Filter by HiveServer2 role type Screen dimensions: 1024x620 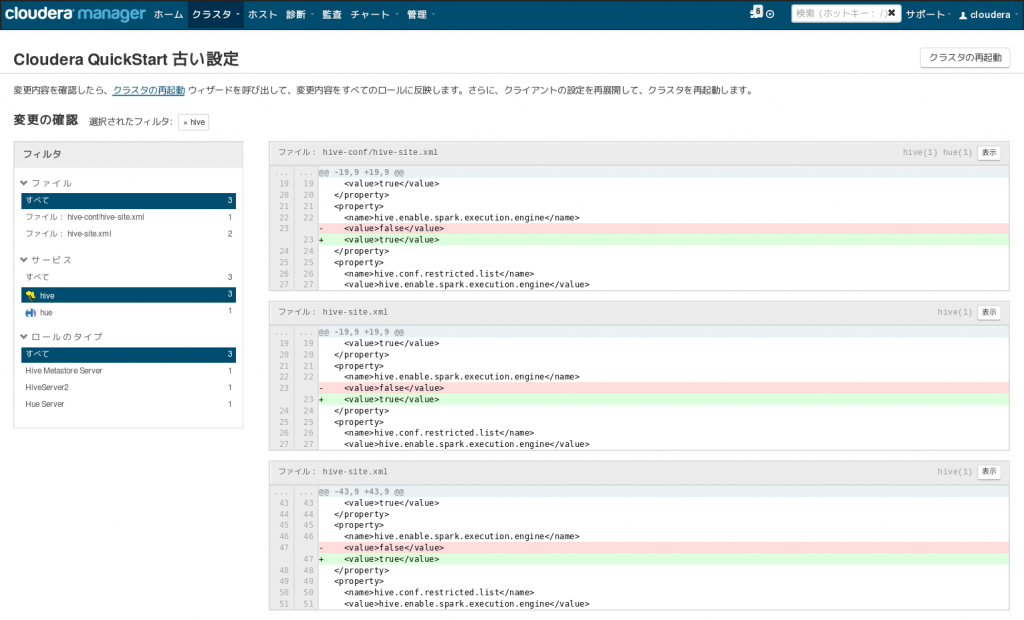(x=128, y=387)
